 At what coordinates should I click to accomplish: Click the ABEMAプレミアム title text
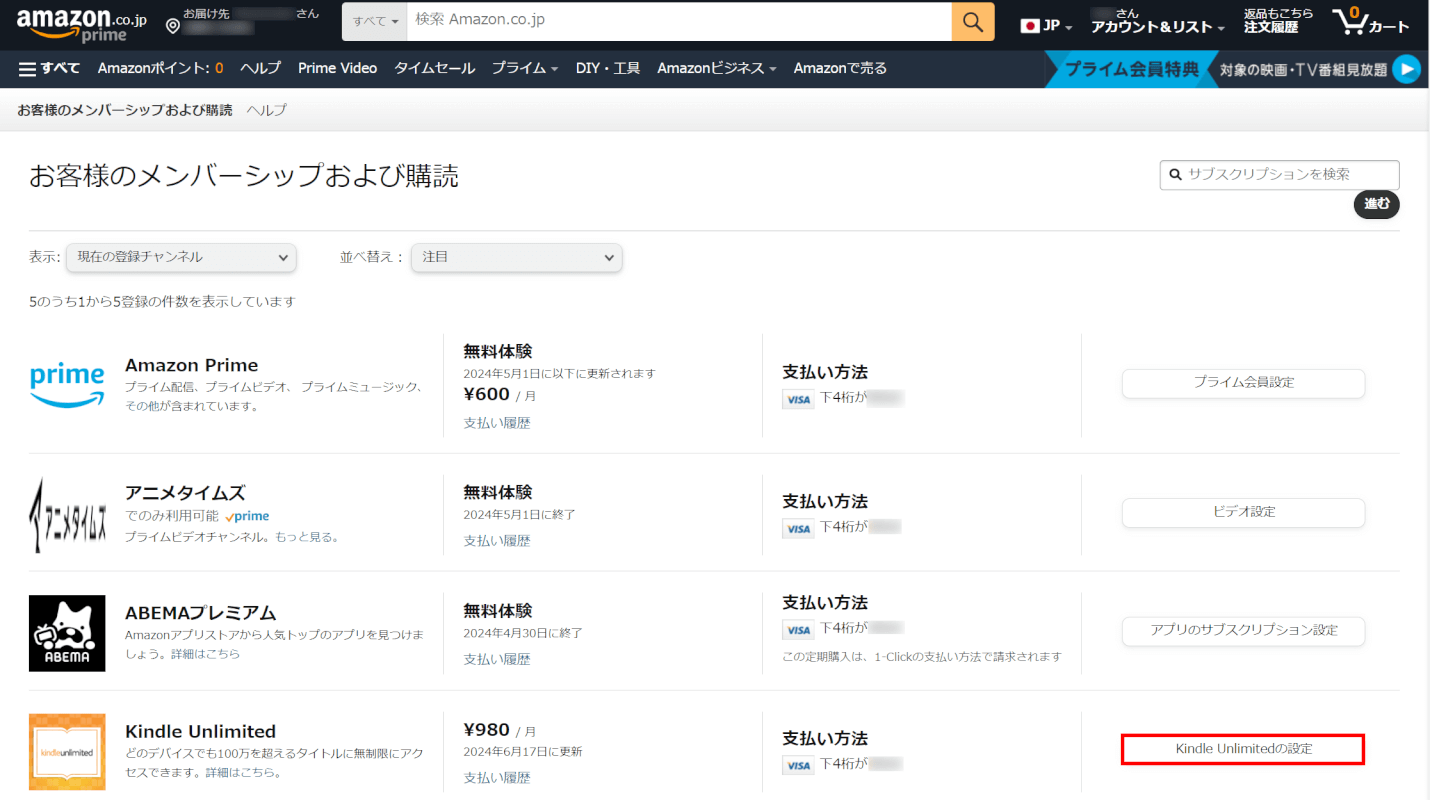pyautogui.click(x=200, y=613)
